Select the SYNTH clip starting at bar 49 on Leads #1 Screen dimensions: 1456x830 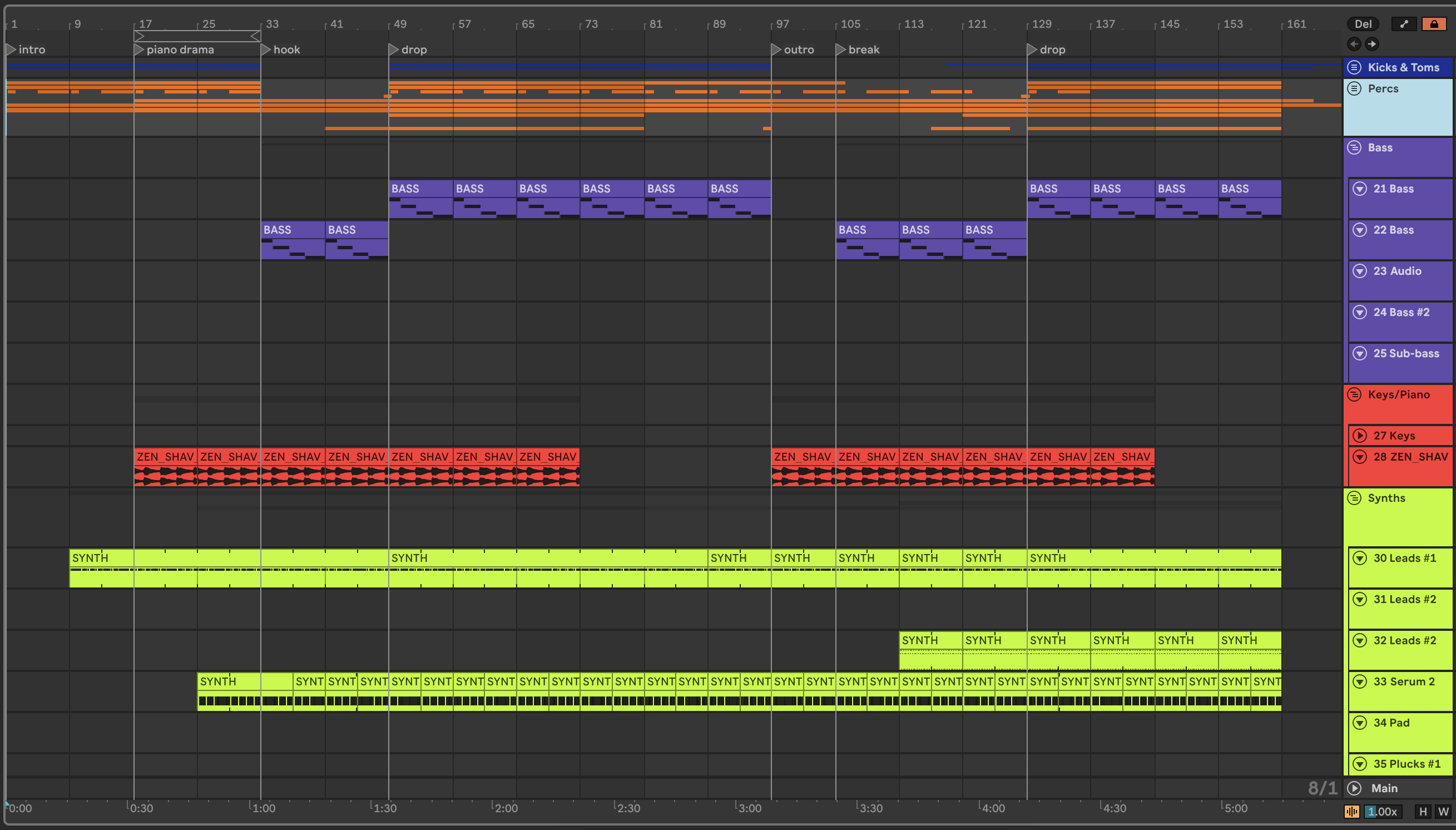click(x=548, y=568)
